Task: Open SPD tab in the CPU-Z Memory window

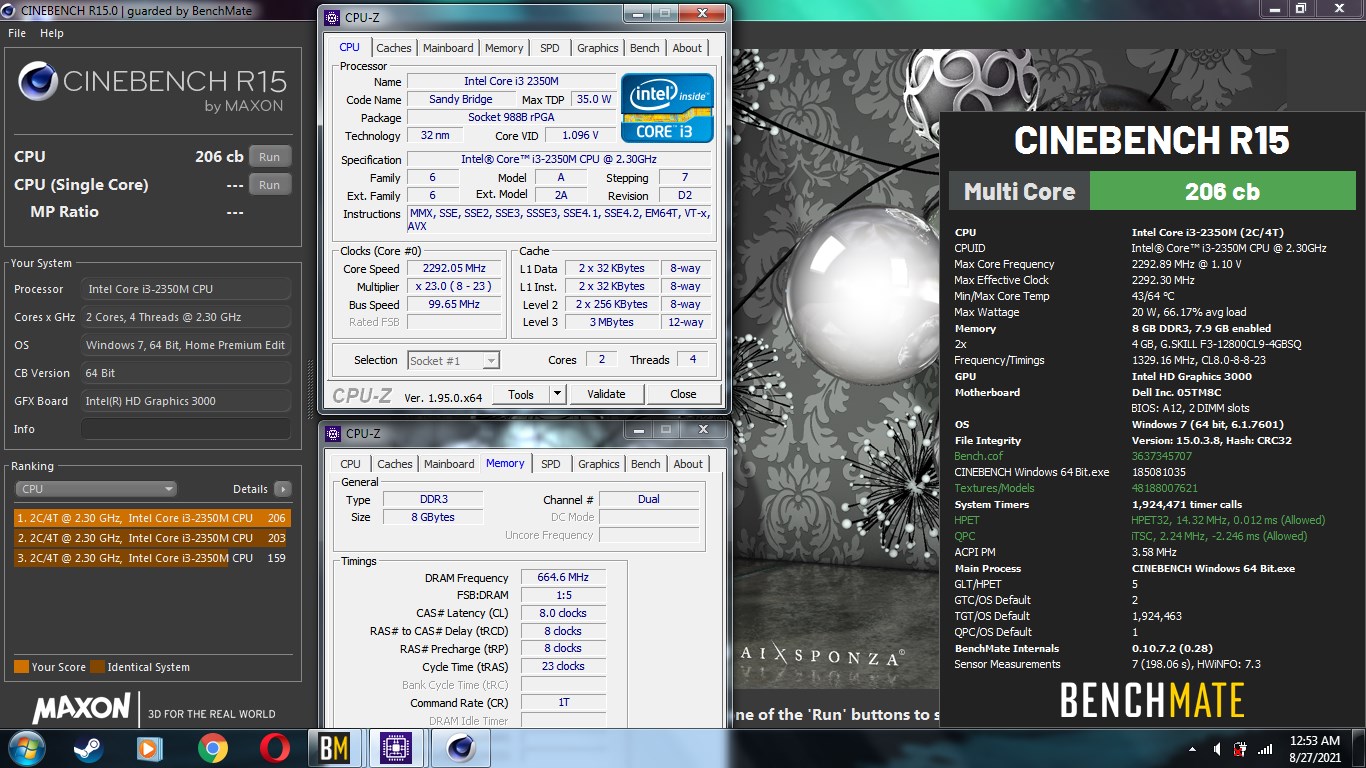Action: coord(551,464)
